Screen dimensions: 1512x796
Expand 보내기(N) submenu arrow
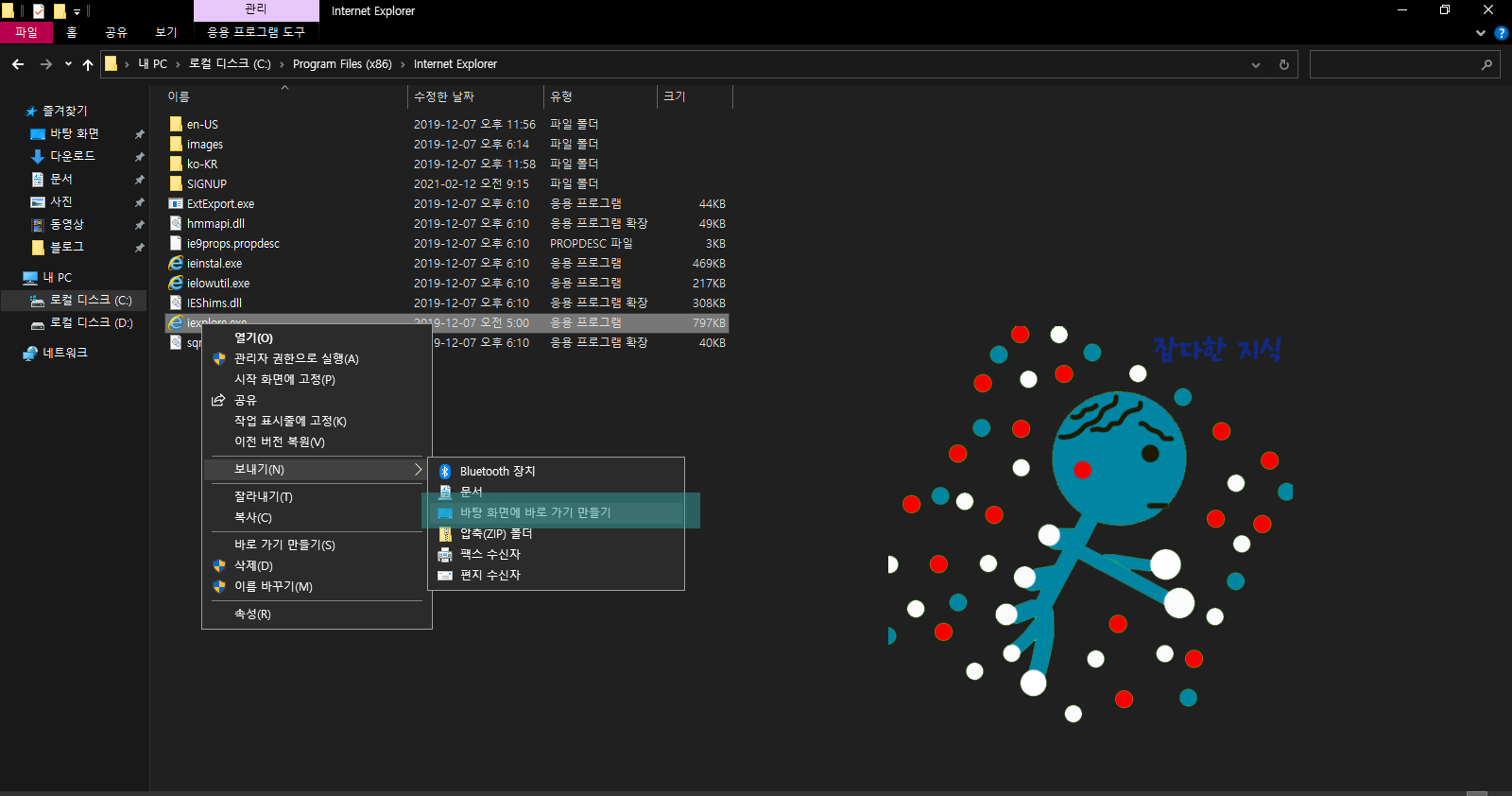(418, 469)
